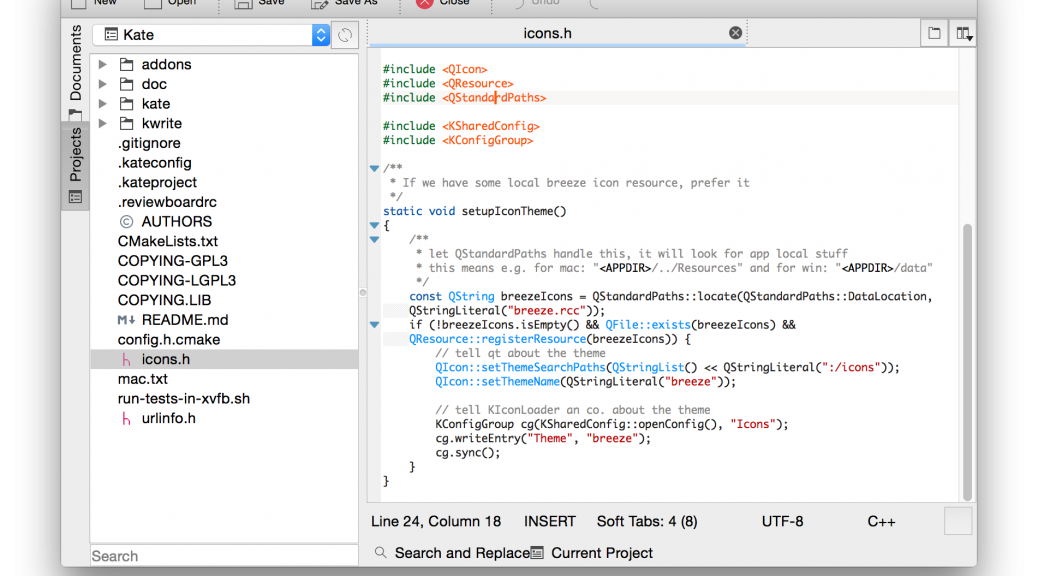Viewport: 1038px width, 576px height.
Task: Expand the addons folder
Action: click(x=103, y=64)
